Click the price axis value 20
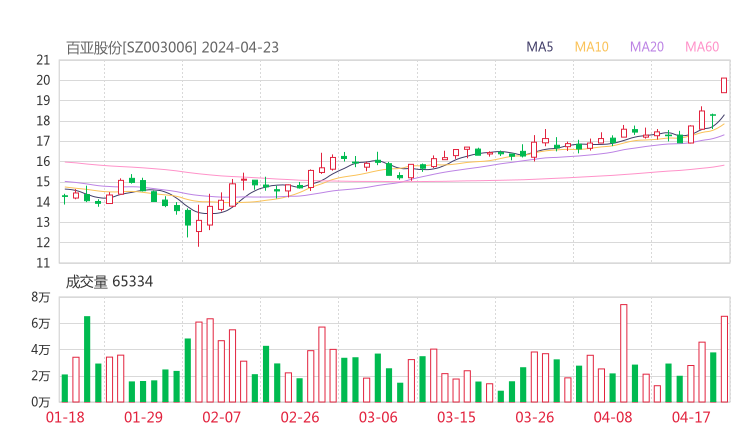 click(43, 80)
